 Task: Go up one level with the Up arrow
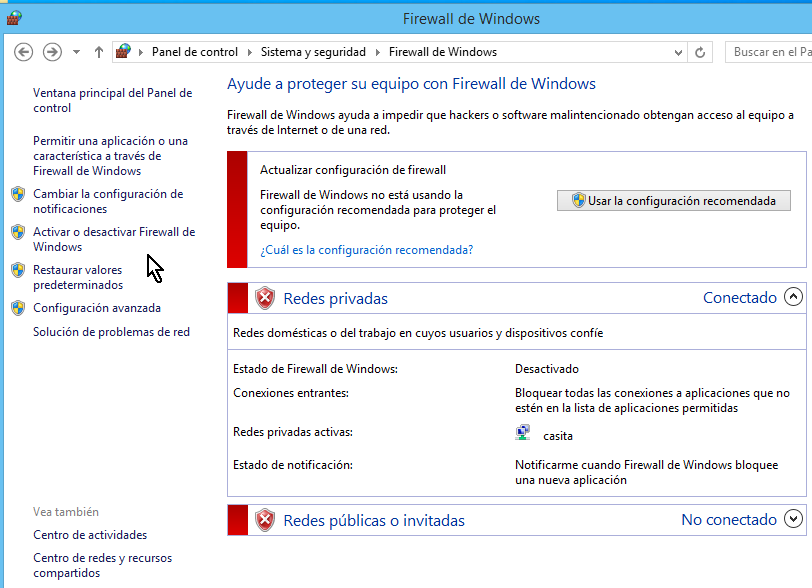click(99, 52)
